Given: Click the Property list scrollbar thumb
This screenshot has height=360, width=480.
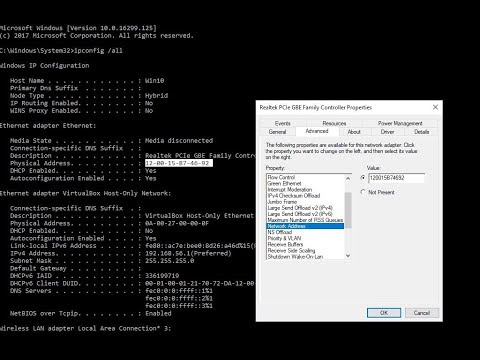Looking at the screenshot, I should (x=348, y=210).
